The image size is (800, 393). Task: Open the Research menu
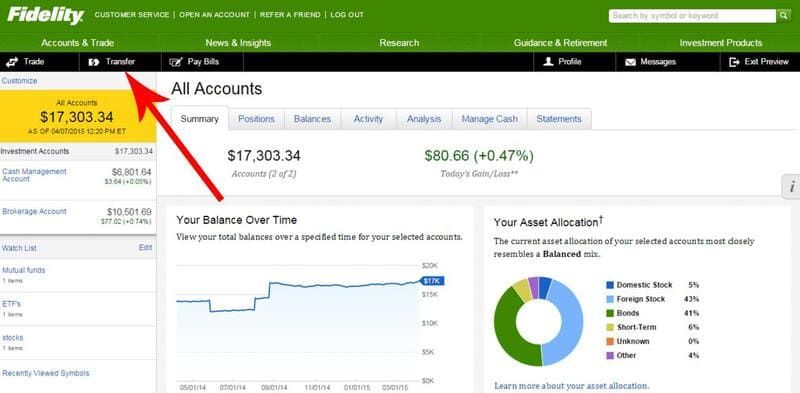(x=399, y=43)
